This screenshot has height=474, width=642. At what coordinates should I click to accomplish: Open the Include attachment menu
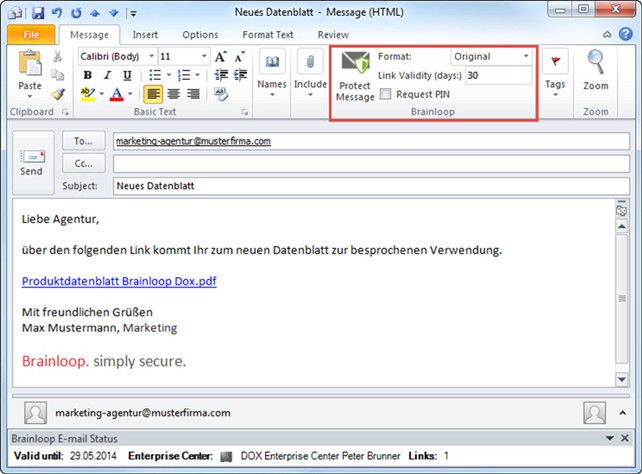click(310, 74)
